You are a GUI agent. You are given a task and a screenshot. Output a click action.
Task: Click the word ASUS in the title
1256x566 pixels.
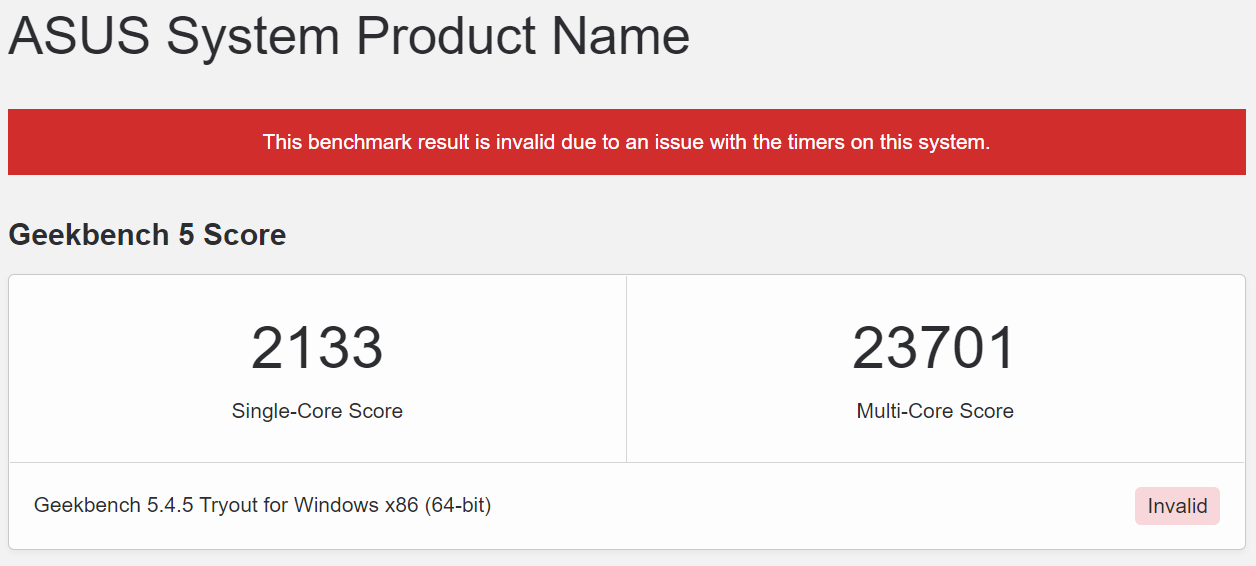79,36
